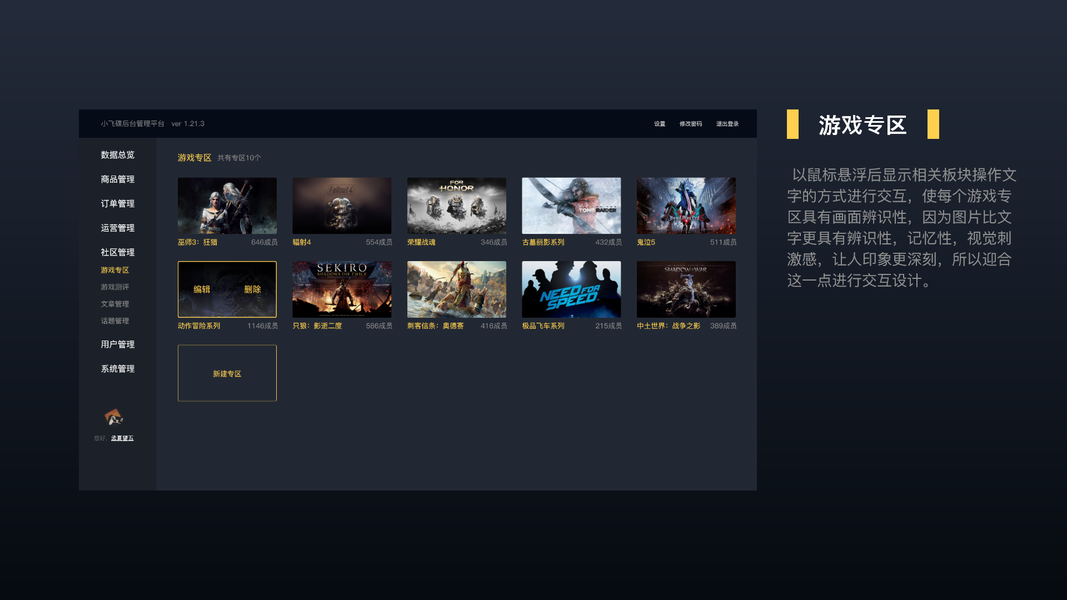Open 系统管理 in the sidebar
Viewport: 1067px width, 600px height.
(x=118, y=369)
